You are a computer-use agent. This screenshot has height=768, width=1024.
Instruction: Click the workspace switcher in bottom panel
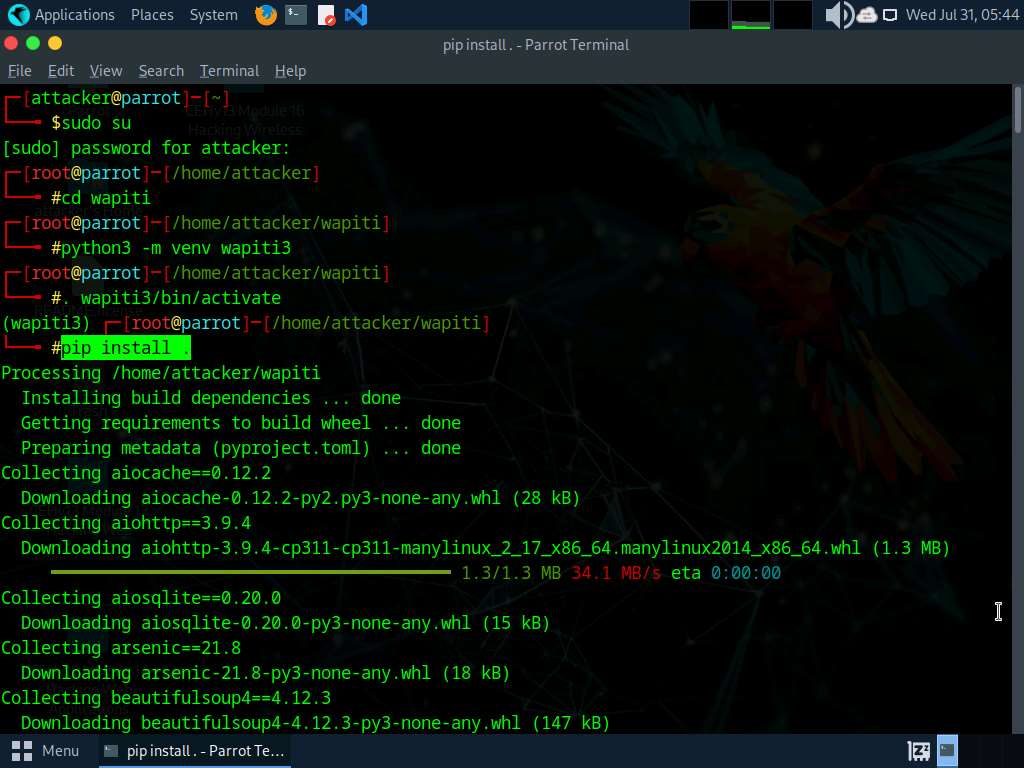[947, 750]
